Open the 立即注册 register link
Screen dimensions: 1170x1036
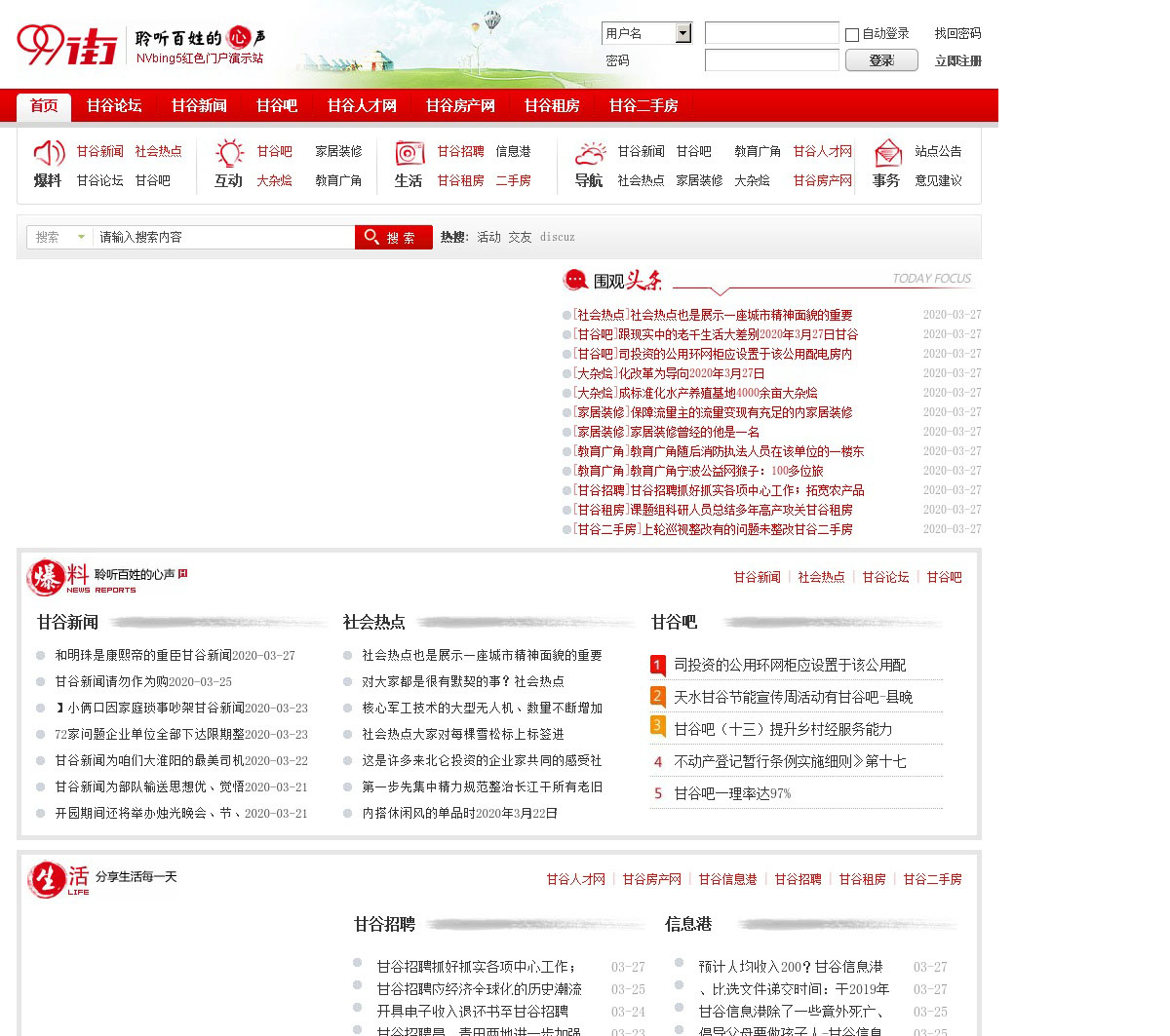coord(957,60)
